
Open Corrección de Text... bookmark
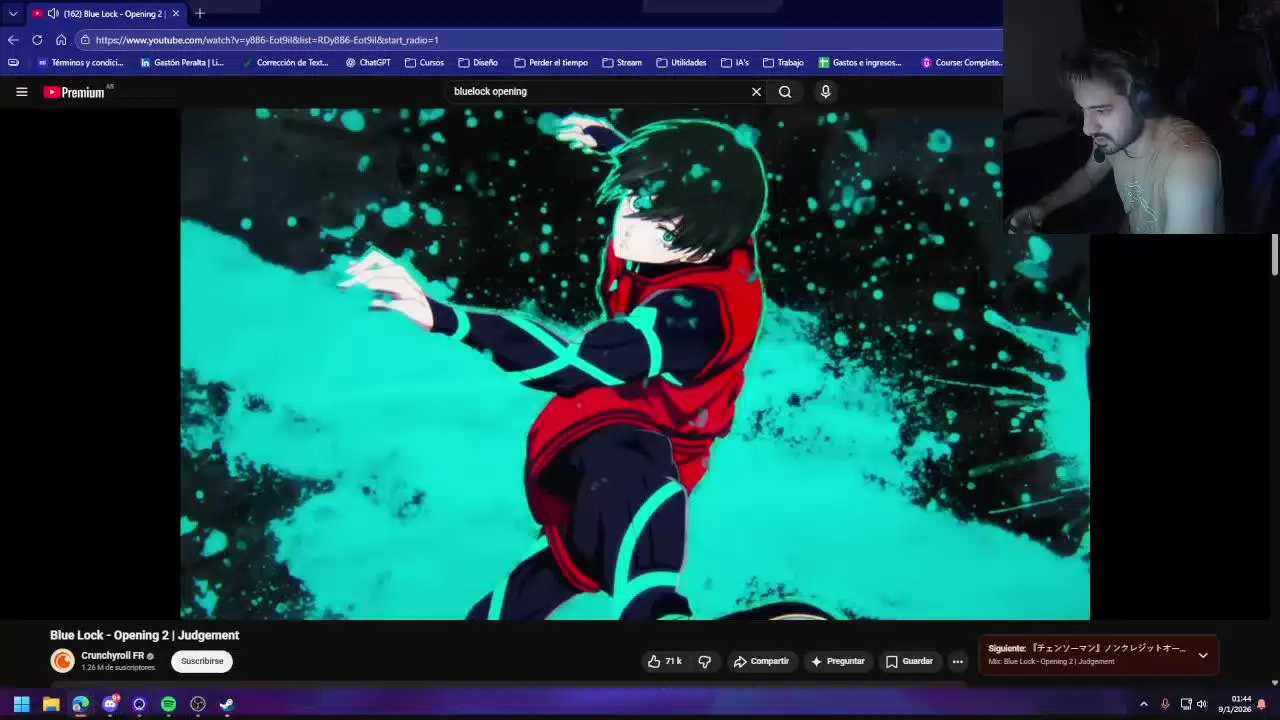click(x=285, y=63)
